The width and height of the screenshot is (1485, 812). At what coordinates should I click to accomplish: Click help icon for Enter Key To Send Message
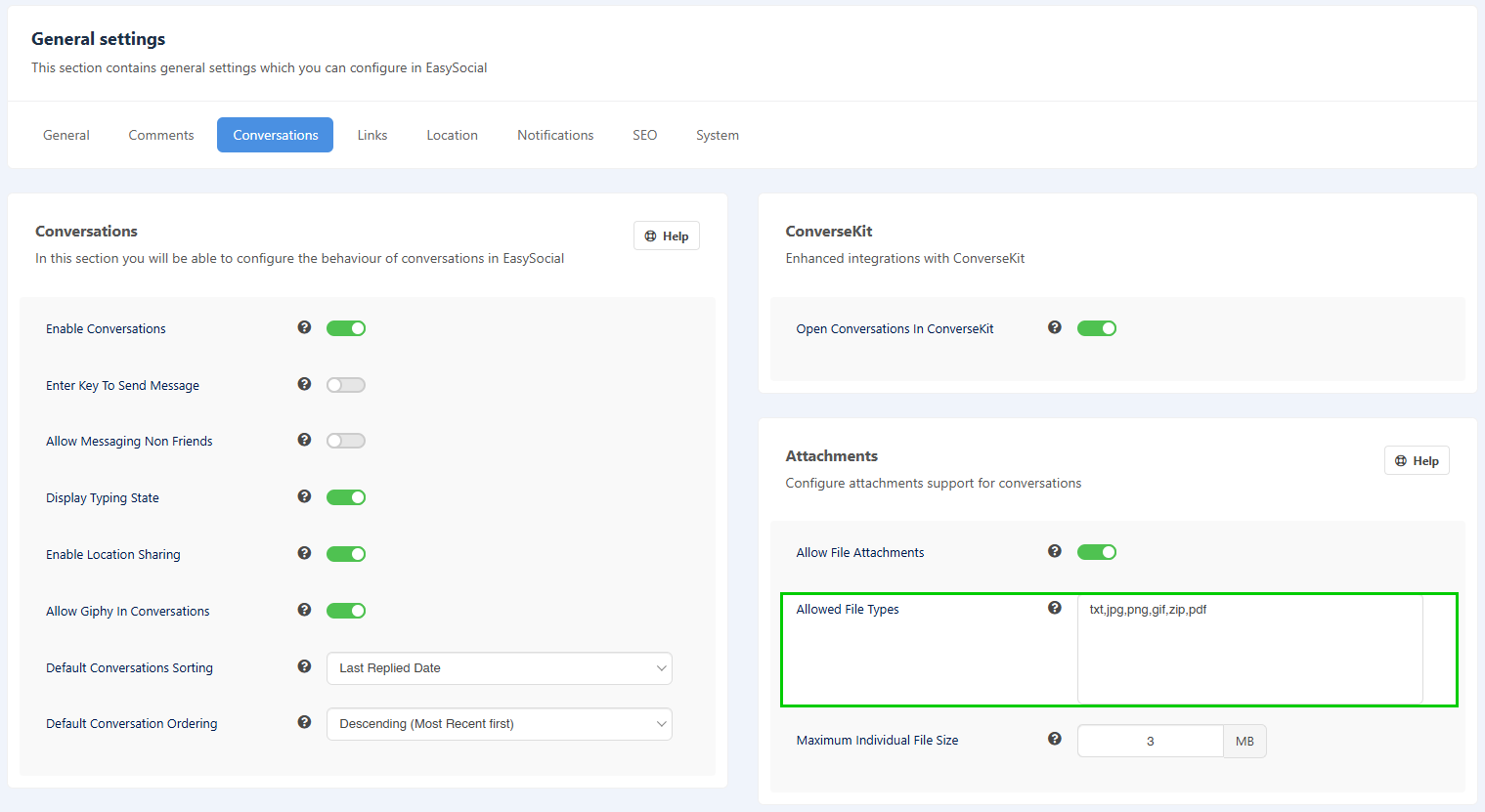pos(304,384)
